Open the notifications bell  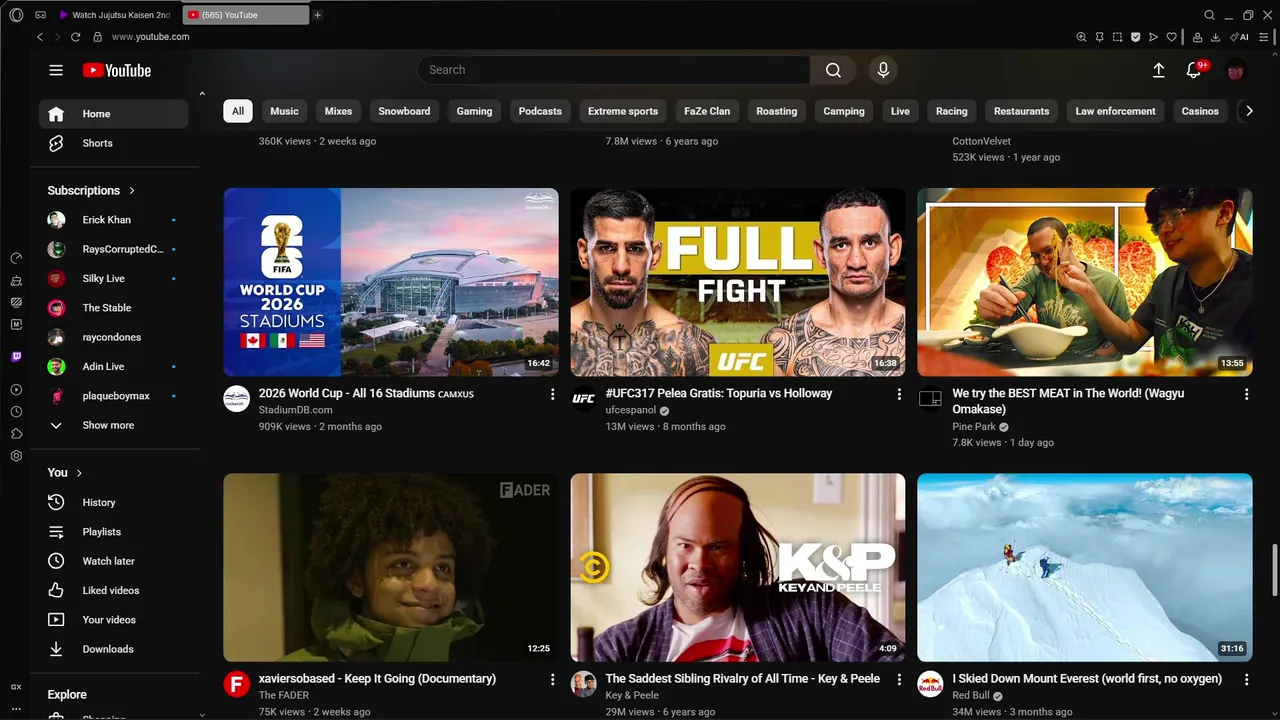[1193, 70]
